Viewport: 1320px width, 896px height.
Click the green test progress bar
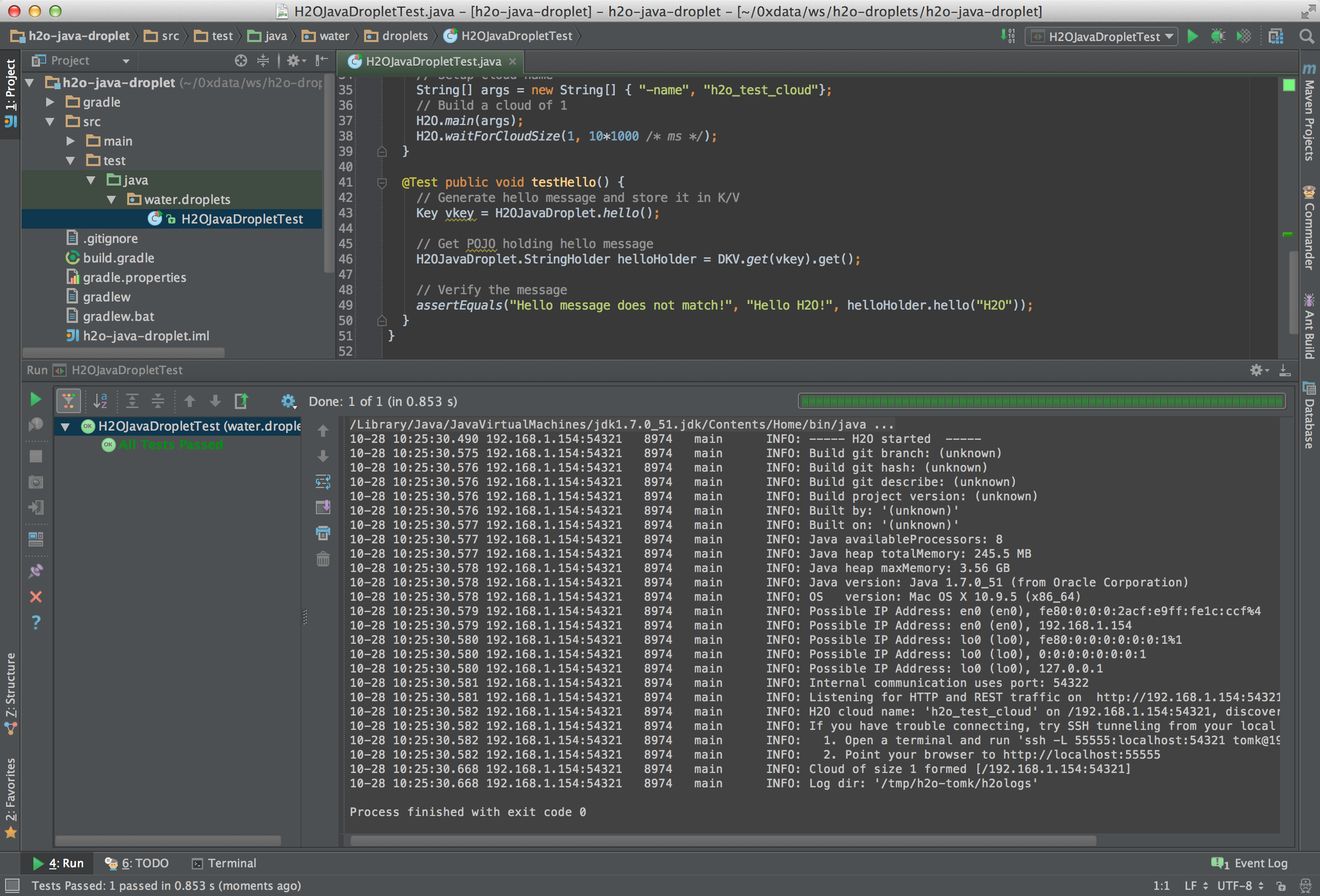1042,401
